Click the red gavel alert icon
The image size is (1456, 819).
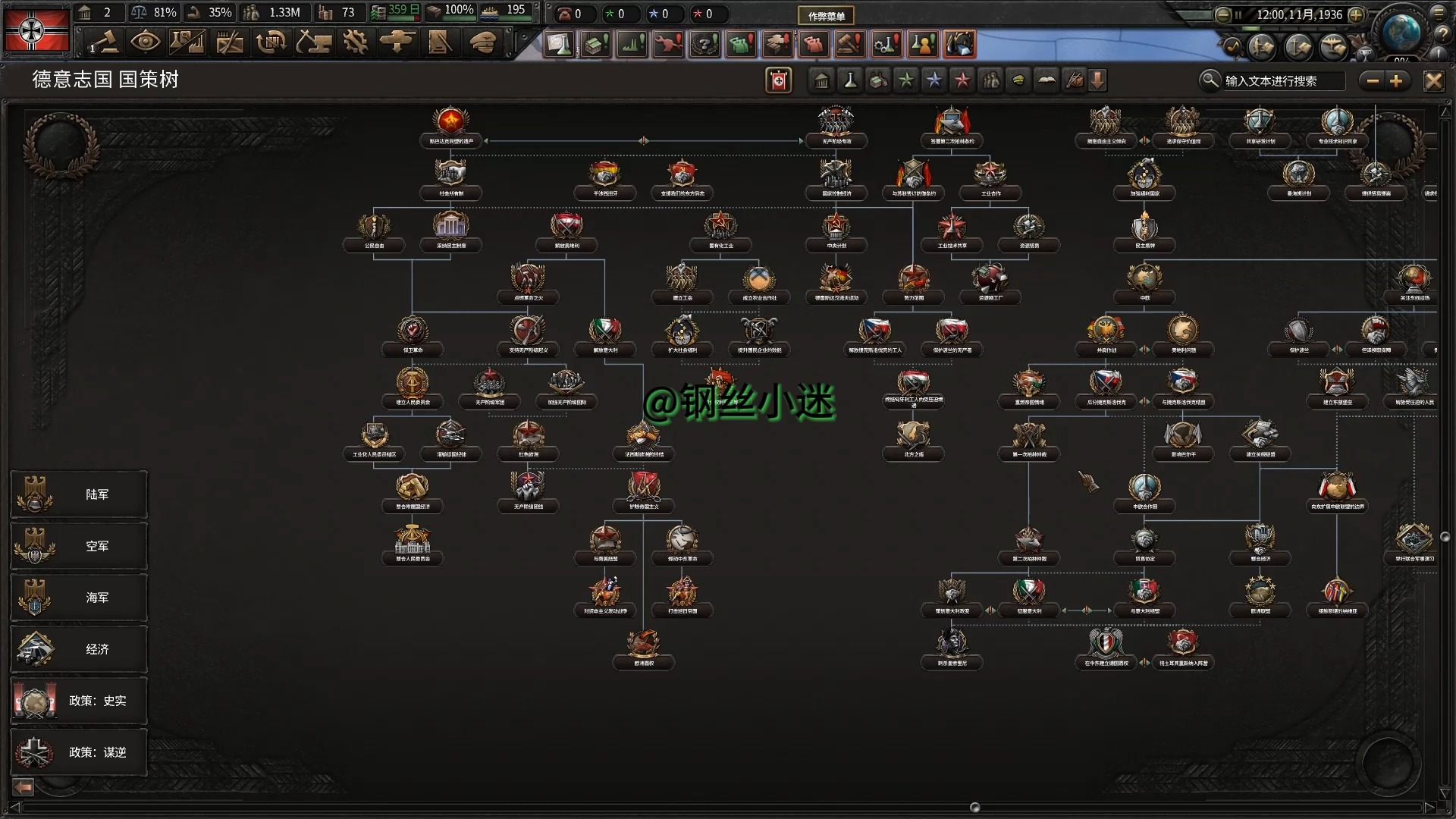point(850,44)
